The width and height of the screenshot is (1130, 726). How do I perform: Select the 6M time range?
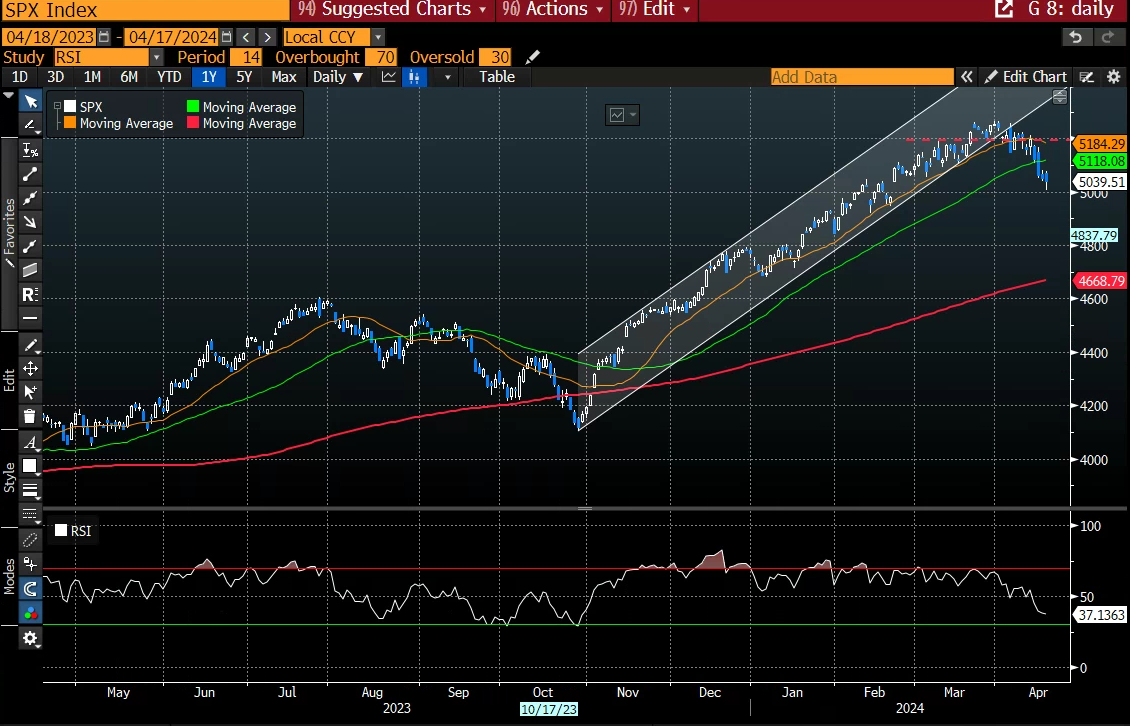pyautogui.click(x=129, y=76)
